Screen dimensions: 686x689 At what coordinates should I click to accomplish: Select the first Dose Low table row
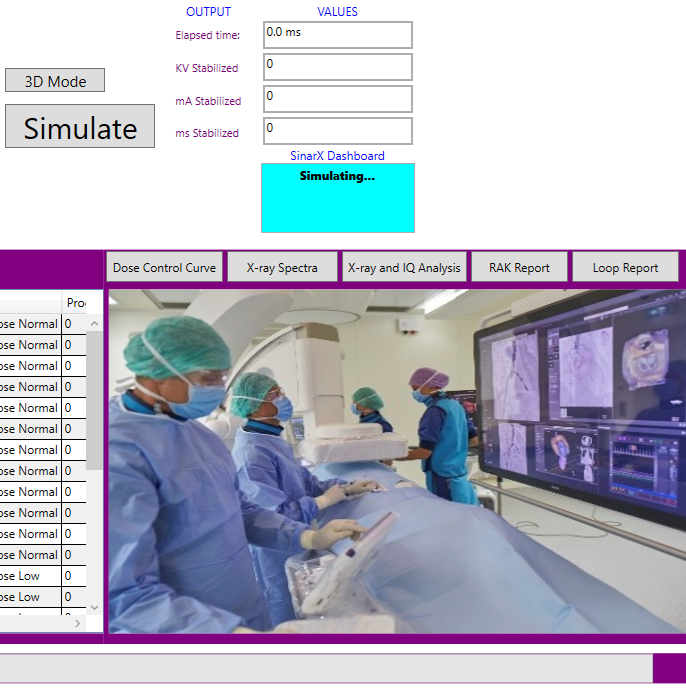tap(30, 576)
